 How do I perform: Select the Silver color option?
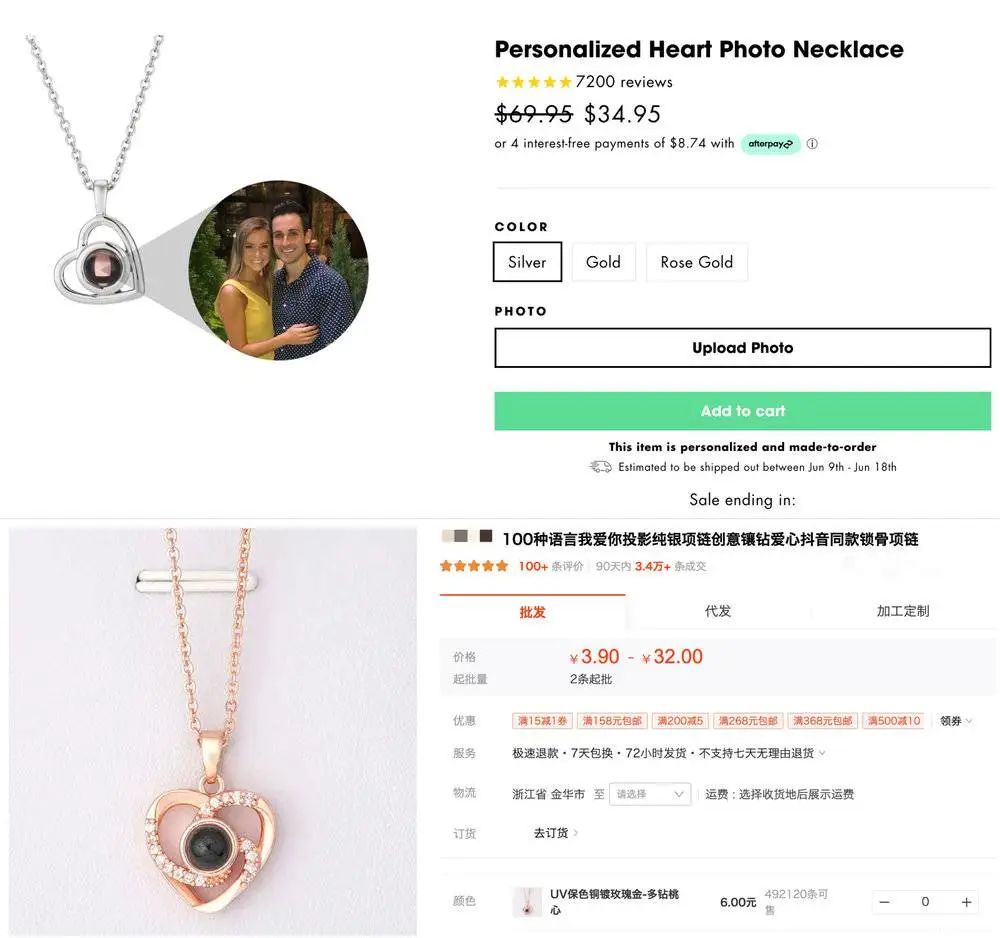[527, 262]
